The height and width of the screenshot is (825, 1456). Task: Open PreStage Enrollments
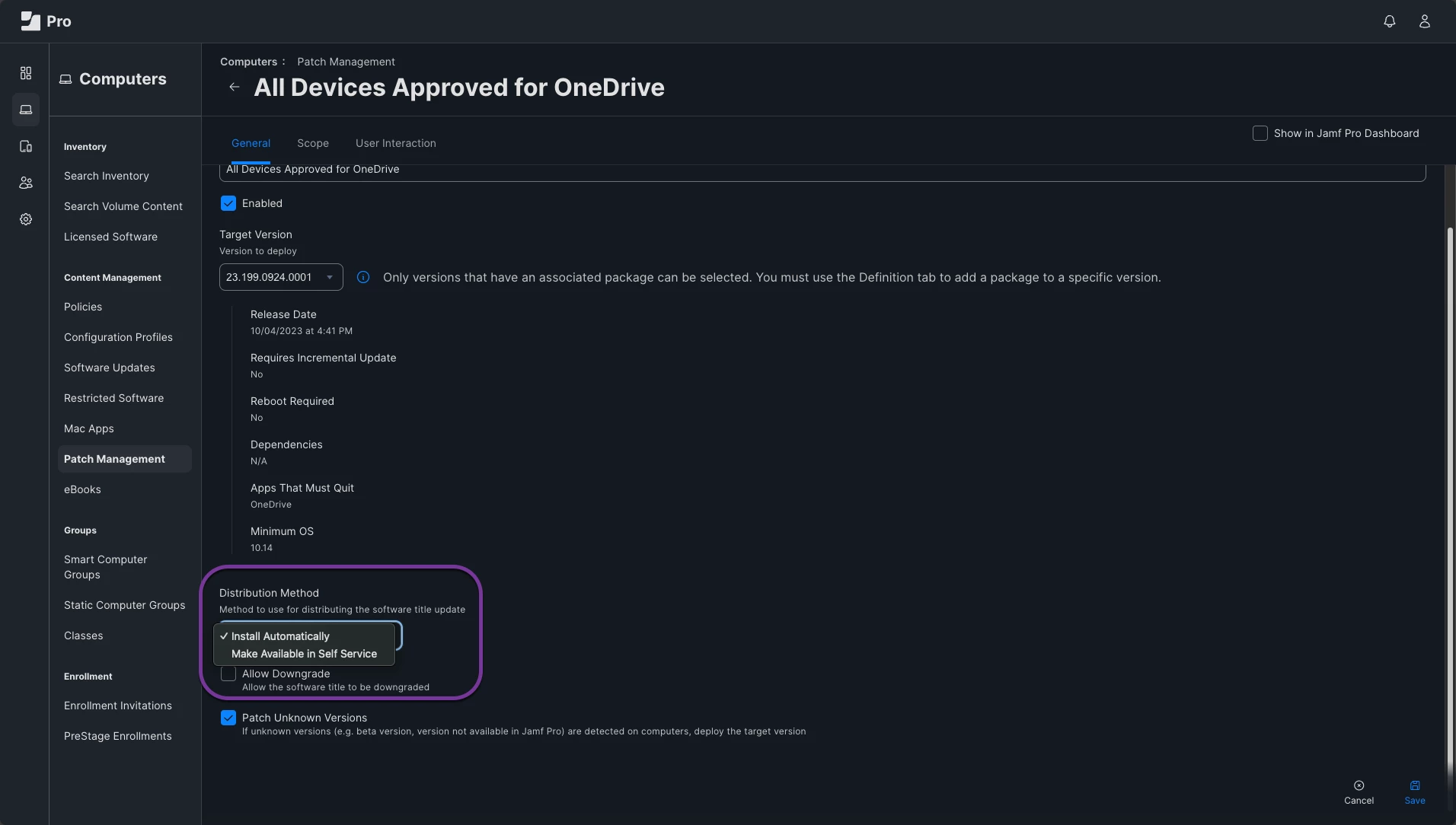click(118, 736)
